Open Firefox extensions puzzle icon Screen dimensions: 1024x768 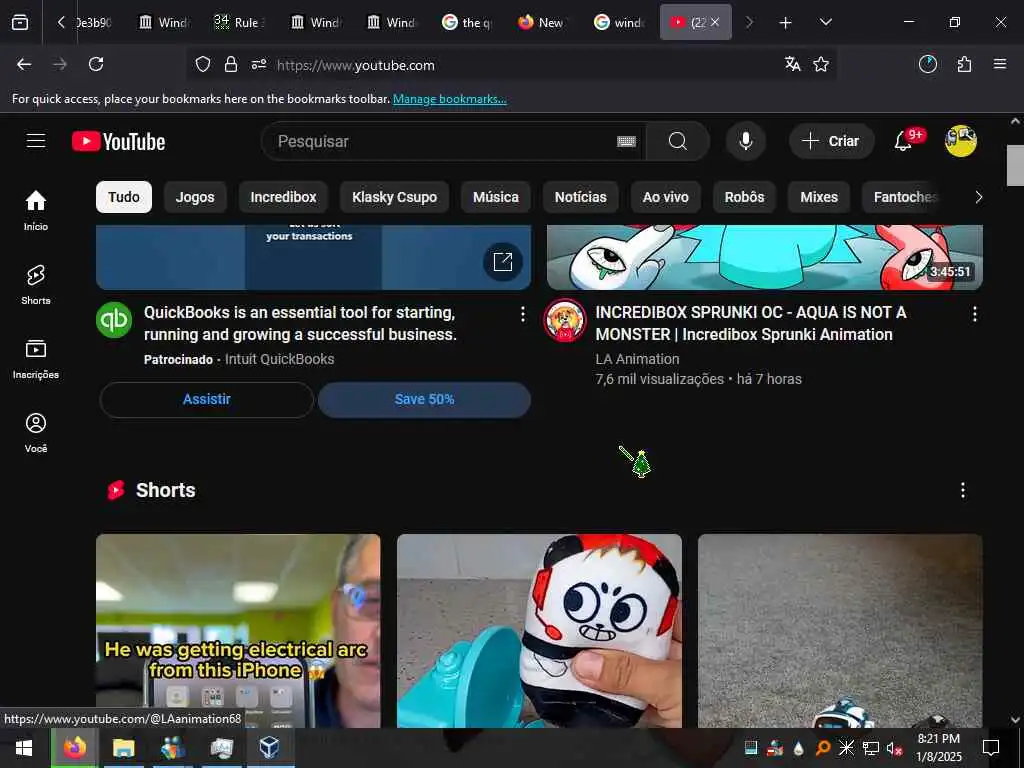tap(964, 64)
